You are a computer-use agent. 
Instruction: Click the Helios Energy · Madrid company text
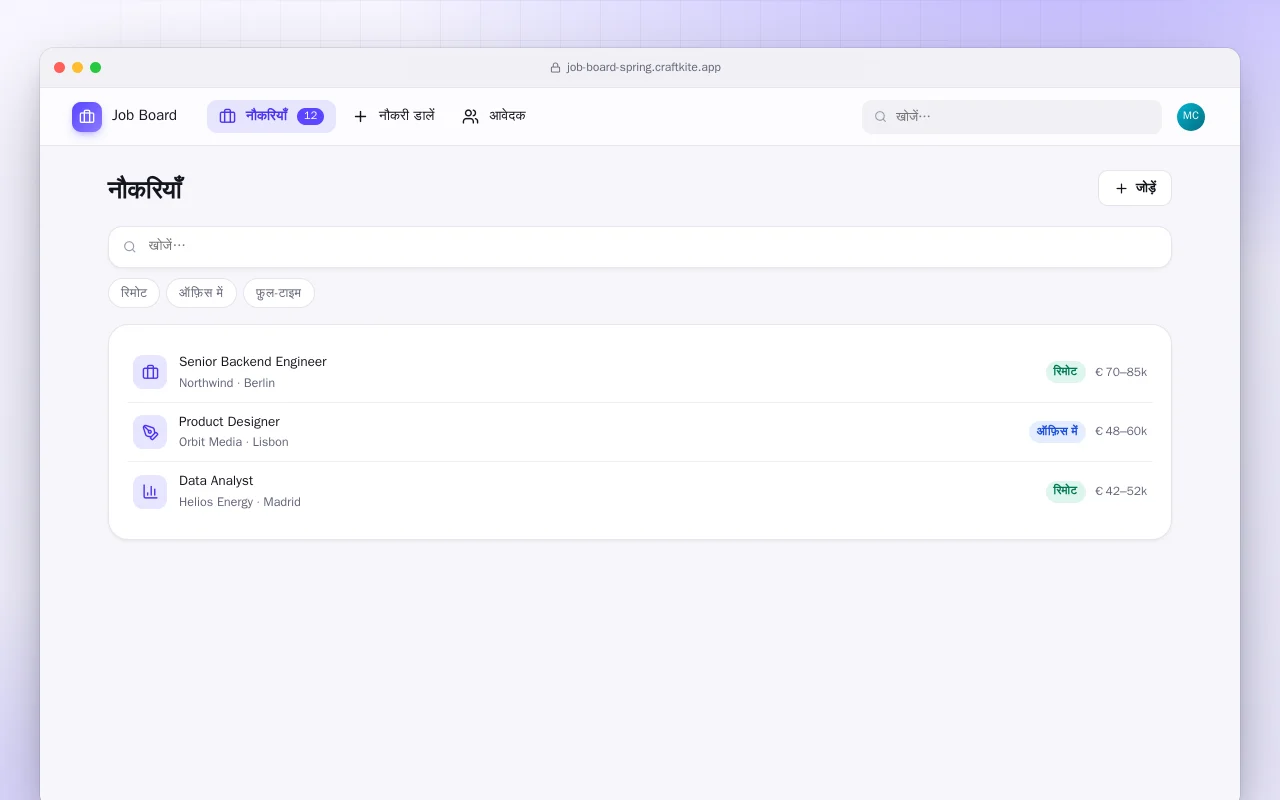(240, 502)
